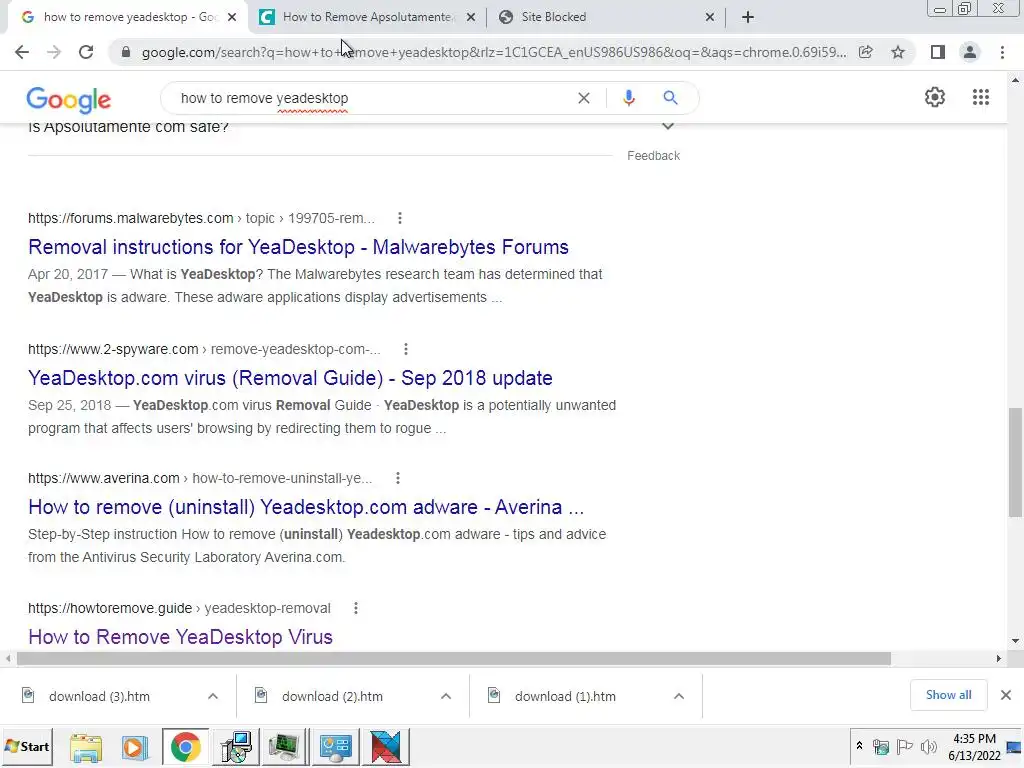Bookmark this page with the star icon
The image size is (1024, 768).
898,52
